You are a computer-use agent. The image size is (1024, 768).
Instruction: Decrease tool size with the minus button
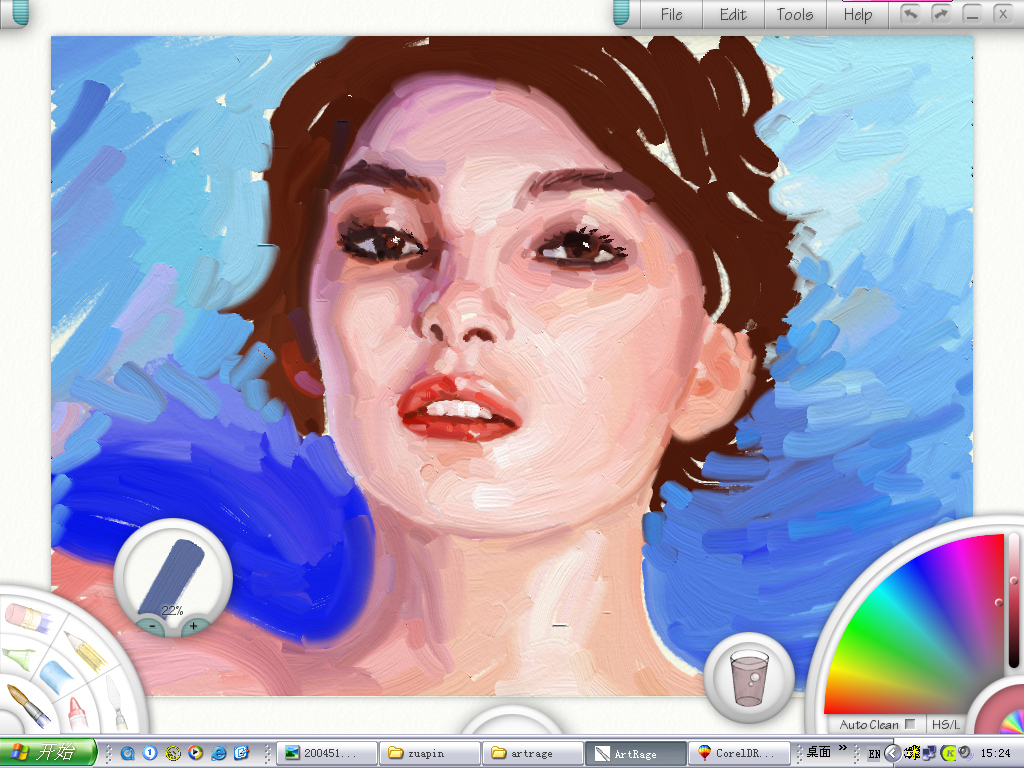pos(152,626)
